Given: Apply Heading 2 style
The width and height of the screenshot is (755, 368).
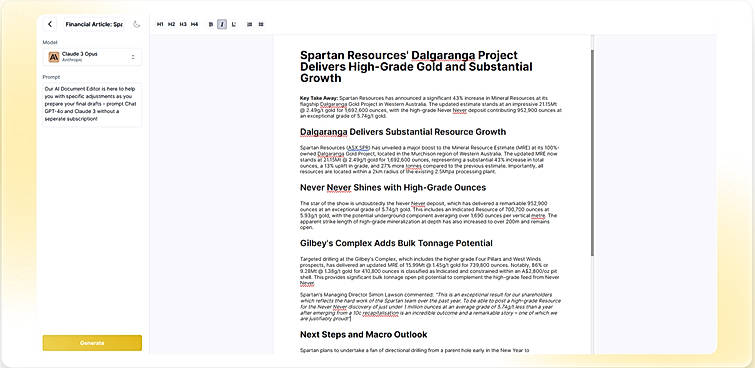Looking at the screenshot, I should (171, 24).
